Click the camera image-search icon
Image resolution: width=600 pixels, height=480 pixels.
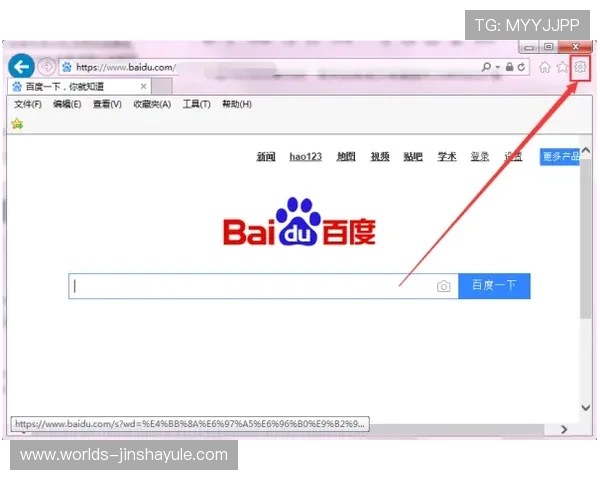click(x=443, y=286)
